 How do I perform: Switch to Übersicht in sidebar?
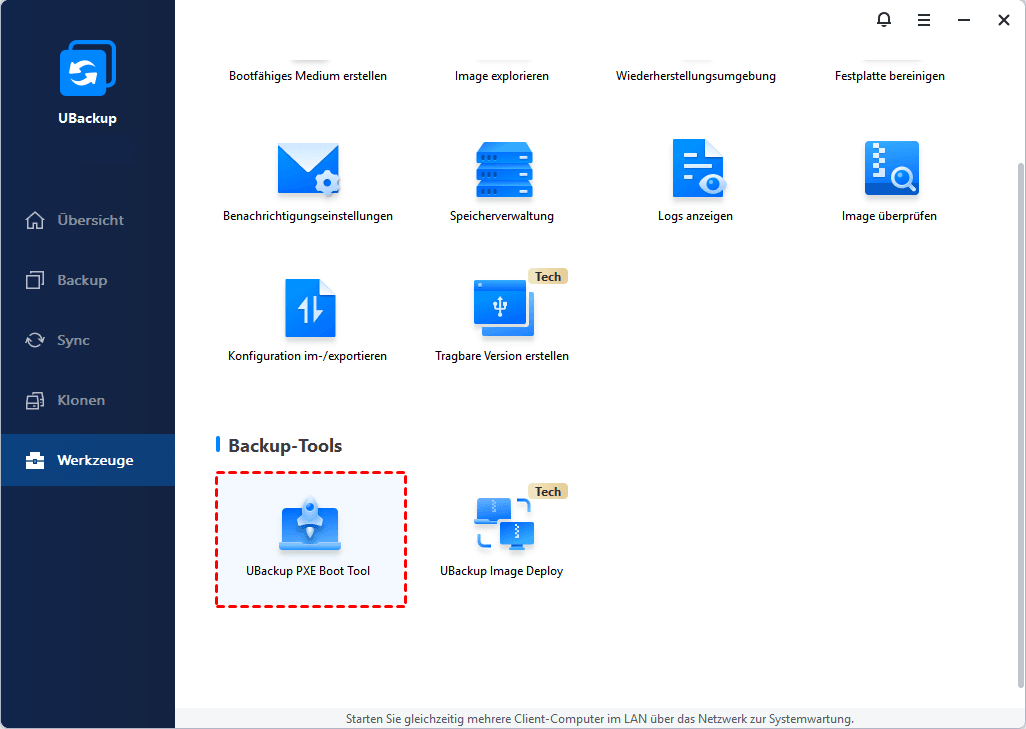pyautogui.click(x=88, y=220)
